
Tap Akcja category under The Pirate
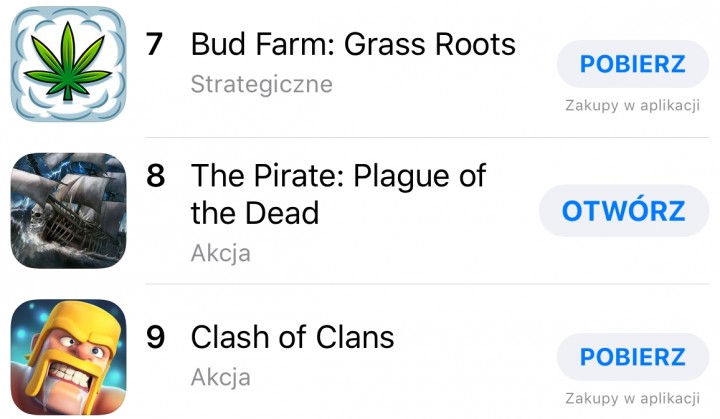click(221, 253)
